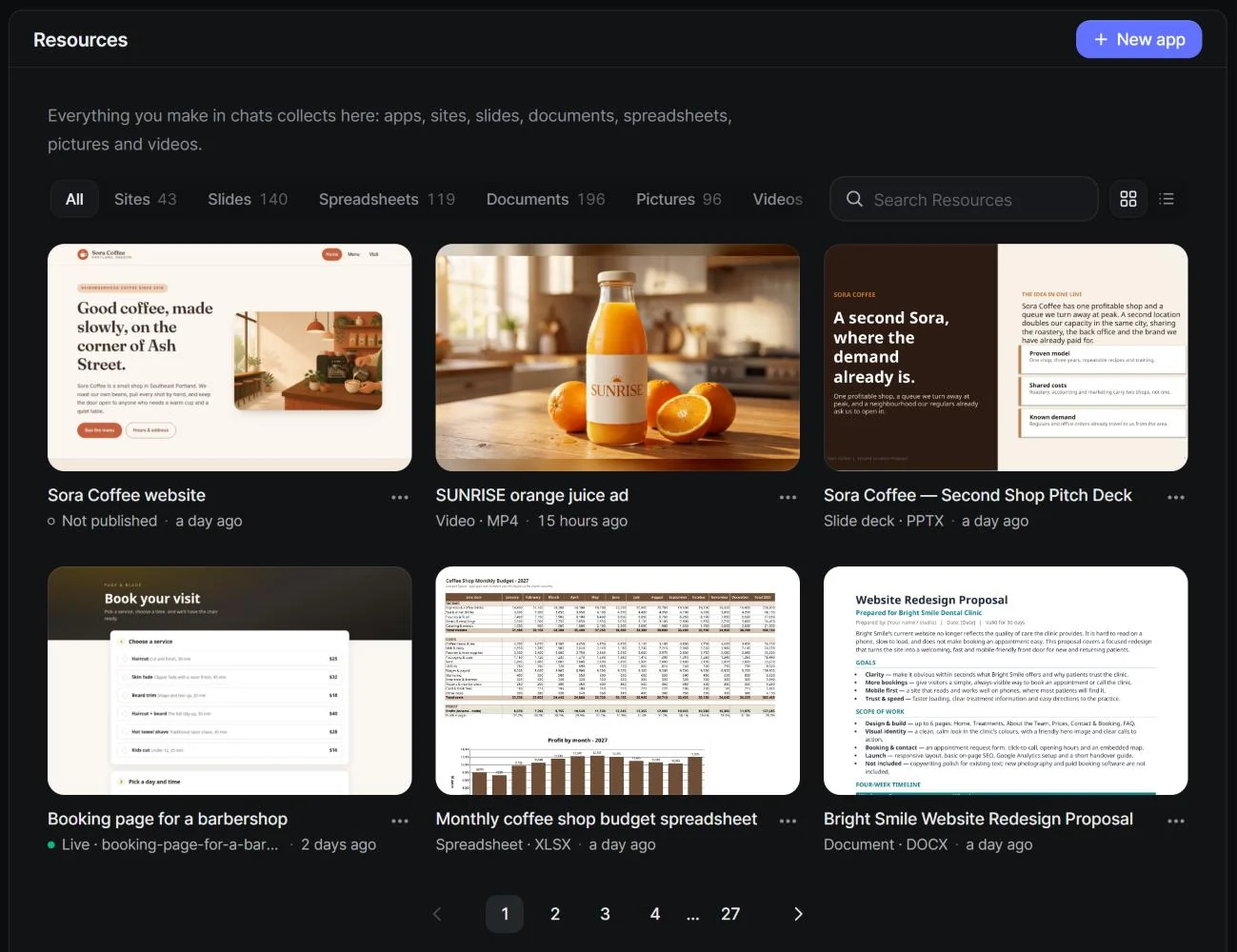Open Monthly coffee shop budget spreadsheet title
1237x952 pixels.
coord(596,819)
